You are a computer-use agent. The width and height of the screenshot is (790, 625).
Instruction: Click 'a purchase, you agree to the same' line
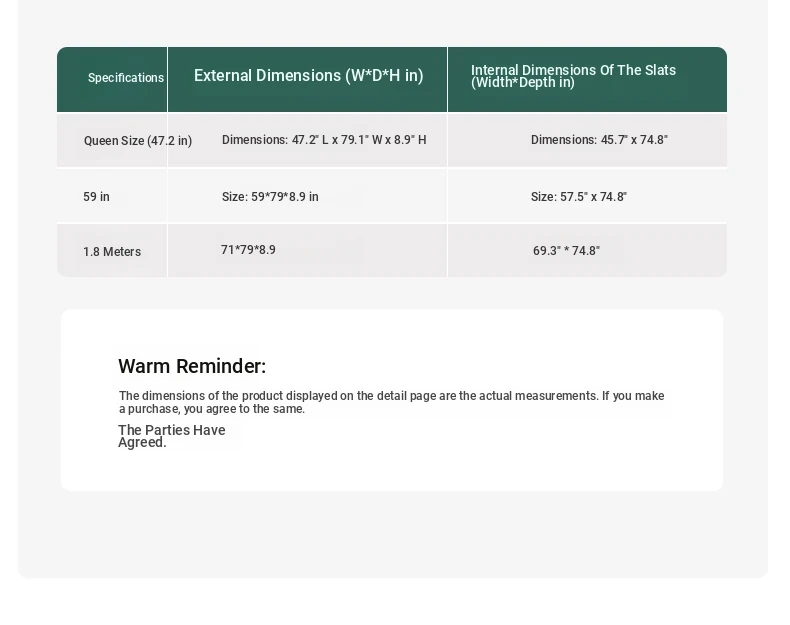pyautogui.click(x=212, y=409)
